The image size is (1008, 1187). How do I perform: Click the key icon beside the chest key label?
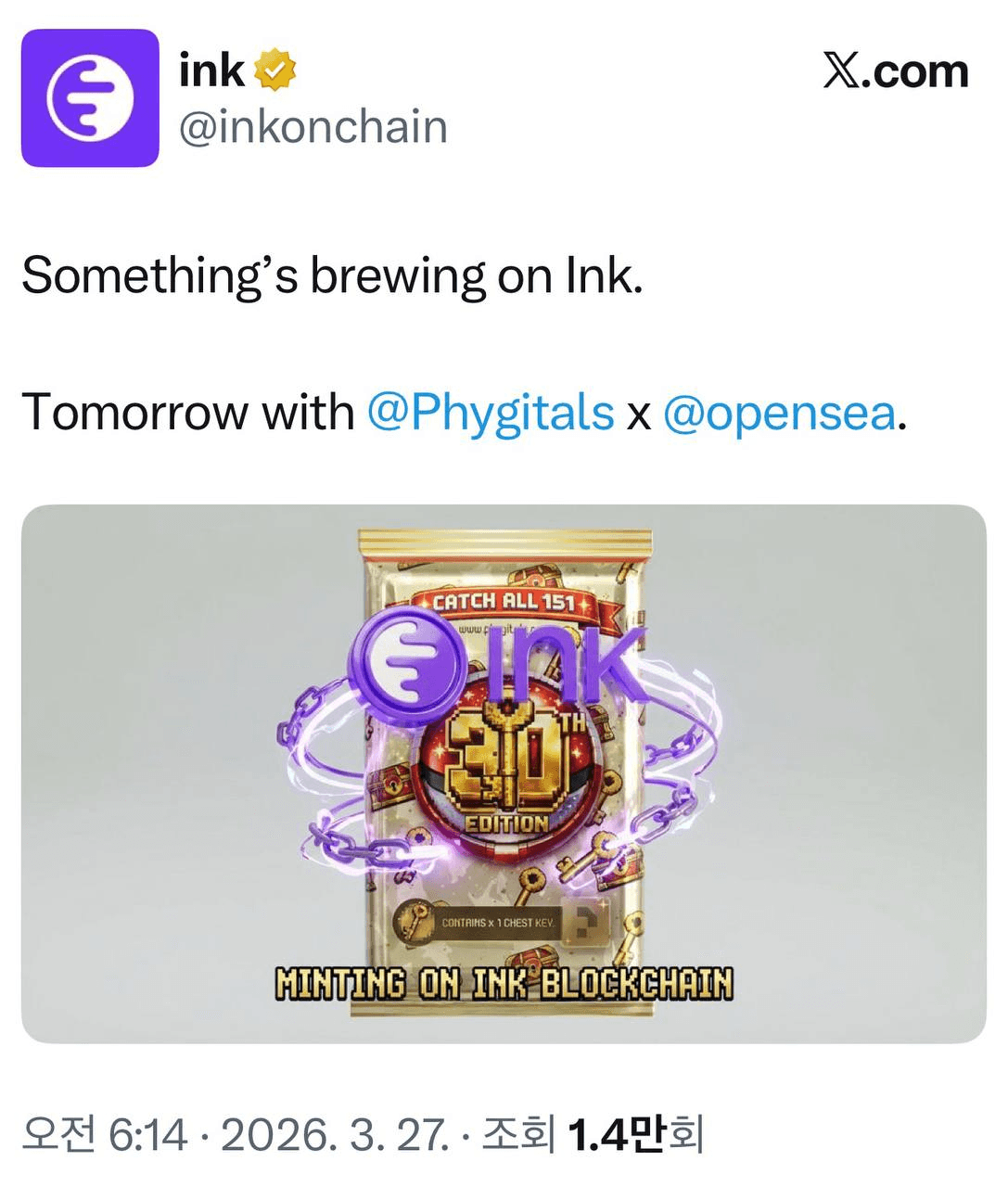412,923
